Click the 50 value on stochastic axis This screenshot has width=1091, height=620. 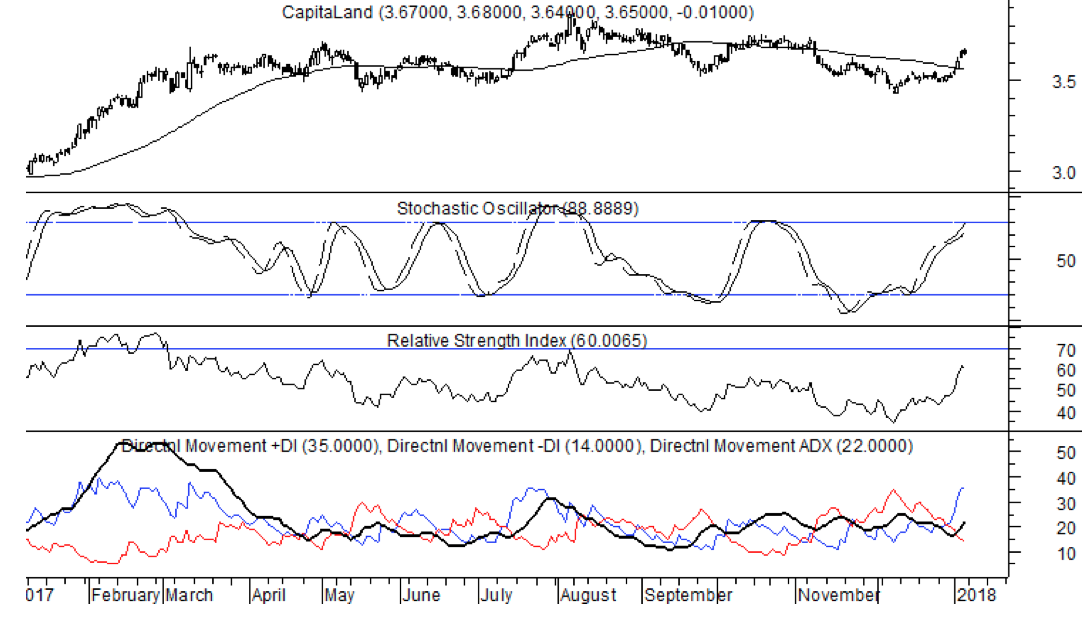click(1066, 261)
